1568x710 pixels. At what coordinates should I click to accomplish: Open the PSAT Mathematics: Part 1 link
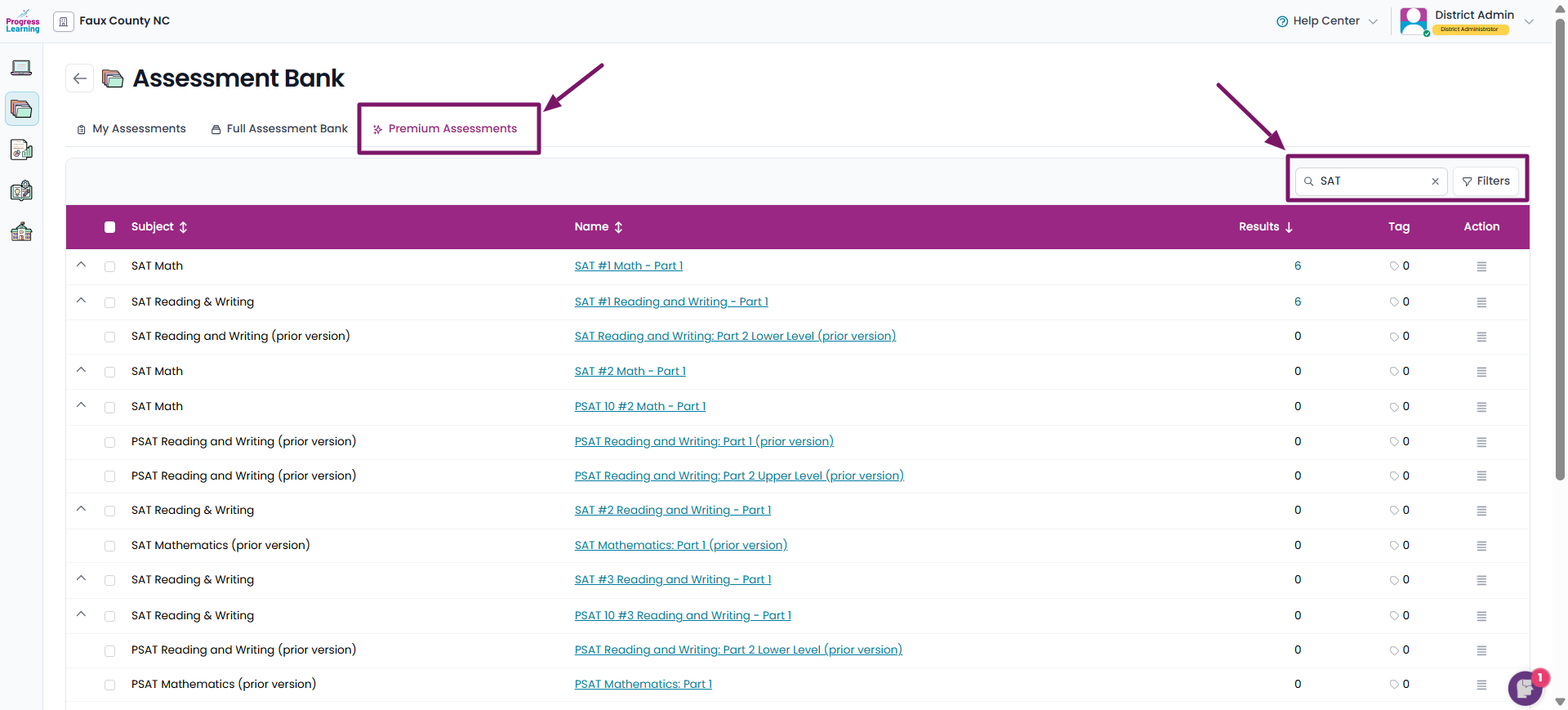coord(644,685)
